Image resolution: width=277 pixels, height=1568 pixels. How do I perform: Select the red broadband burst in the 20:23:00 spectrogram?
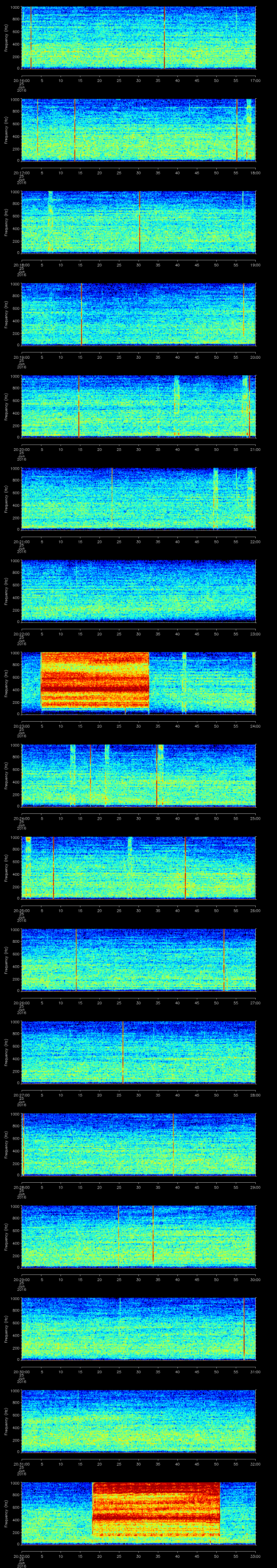[x=95, y=680]
